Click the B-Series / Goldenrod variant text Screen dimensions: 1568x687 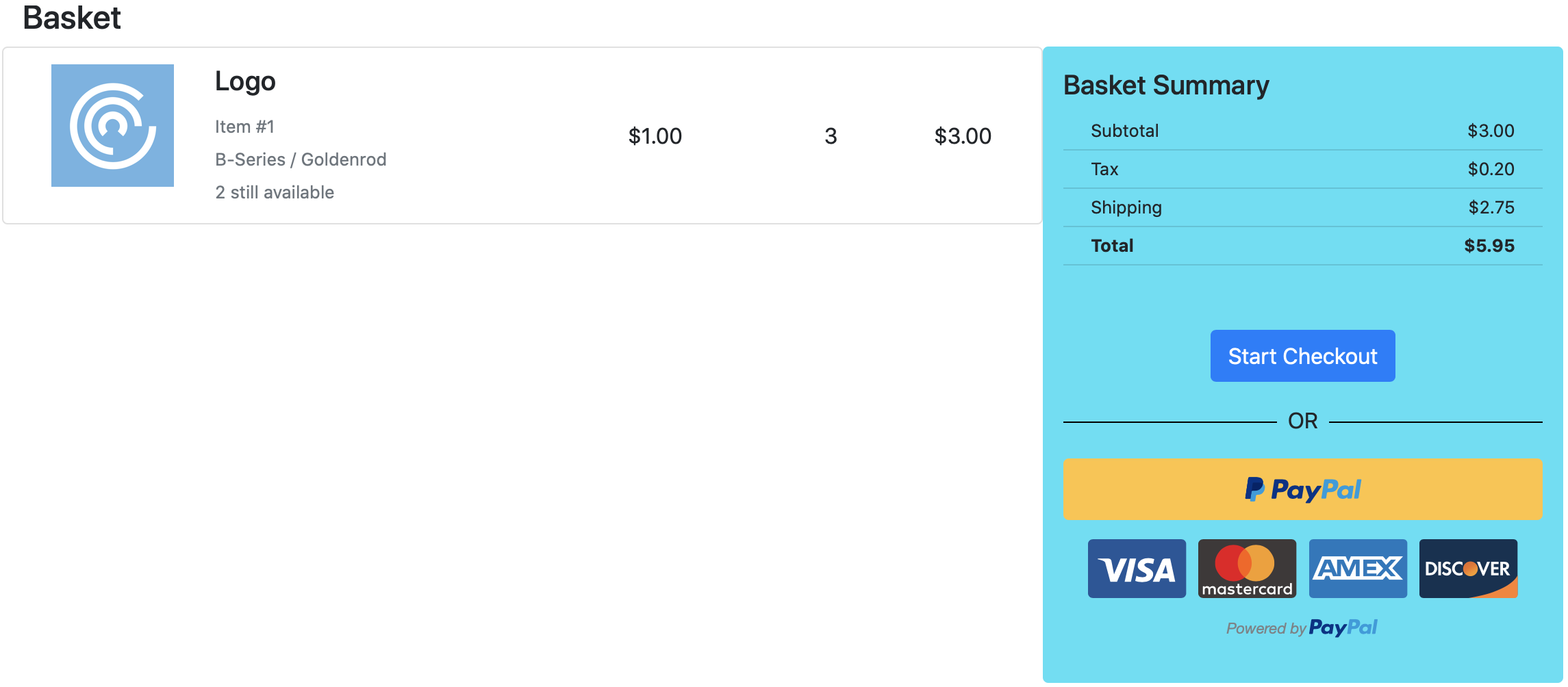point(301,159)
